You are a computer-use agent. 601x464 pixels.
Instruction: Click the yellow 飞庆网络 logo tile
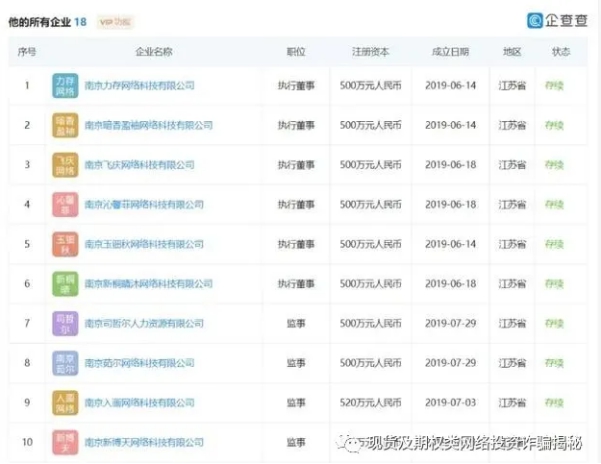click(x=65, y=165)
